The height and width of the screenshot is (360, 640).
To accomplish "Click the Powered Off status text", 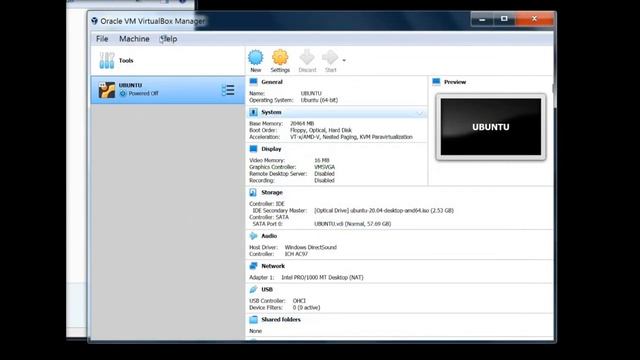I will pyautogui.click(x=143, y=93).
